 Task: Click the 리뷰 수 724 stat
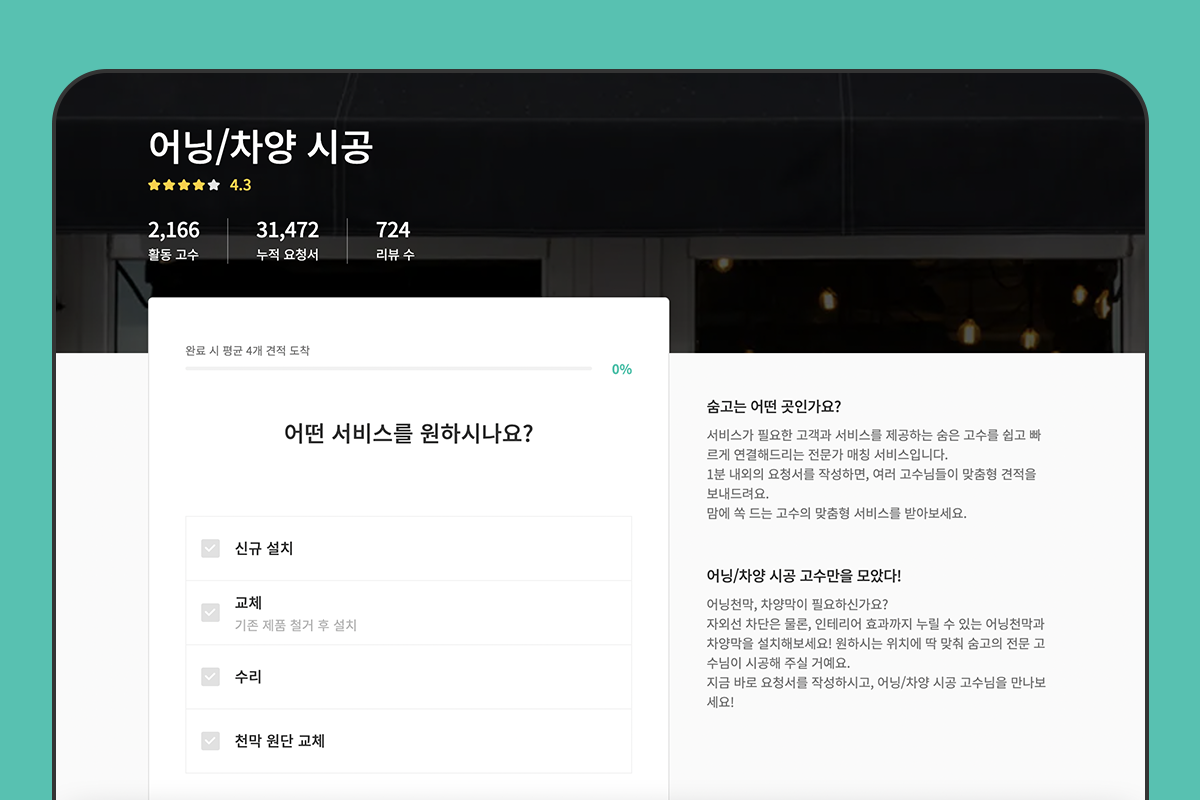click(x=390, y=229)
